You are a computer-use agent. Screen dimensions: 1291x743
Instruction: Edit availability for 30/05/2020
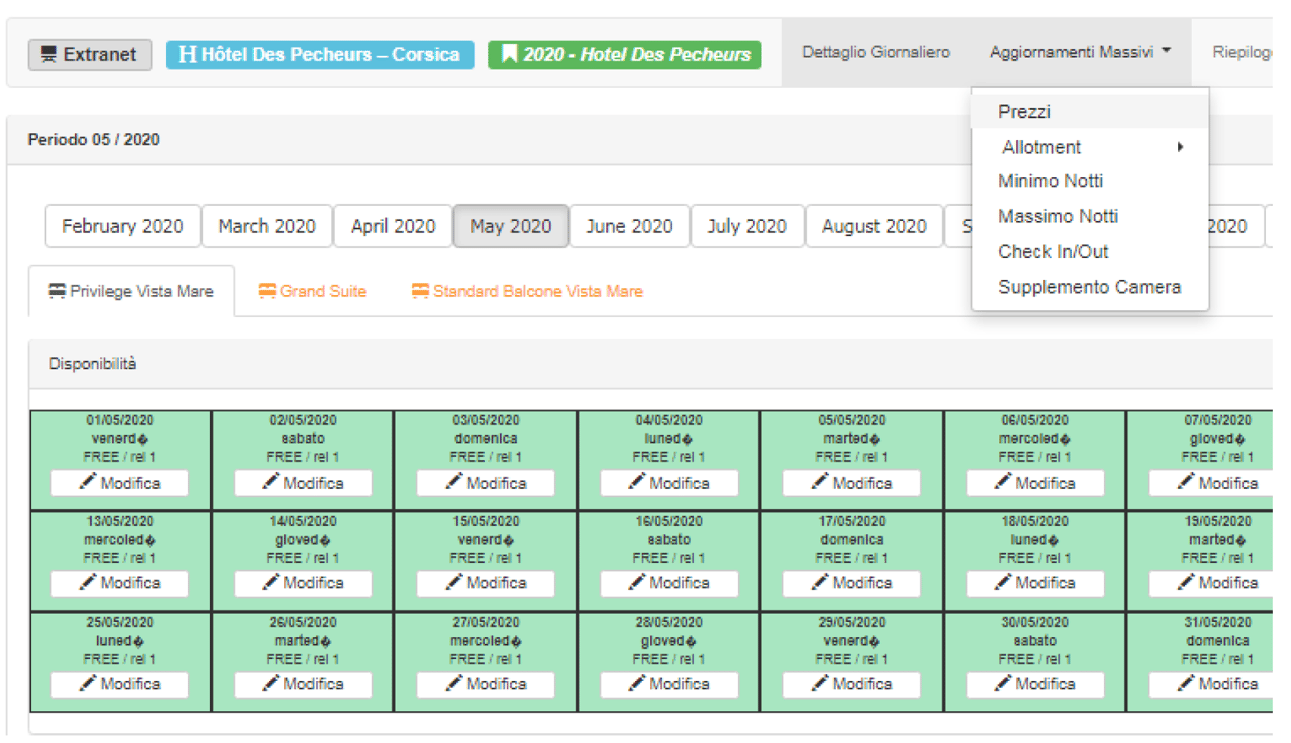click(x=1035, y=684)
